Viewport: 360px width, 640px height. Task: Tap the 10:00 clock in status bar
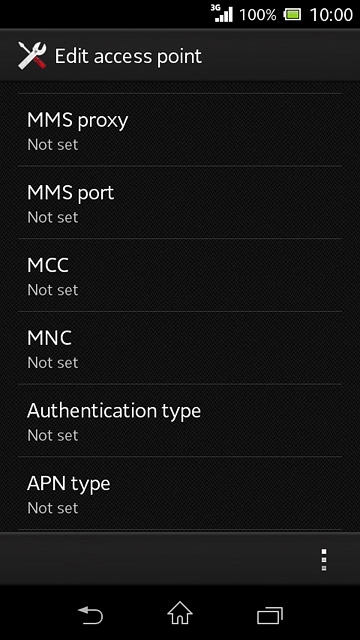coord(331,15)
